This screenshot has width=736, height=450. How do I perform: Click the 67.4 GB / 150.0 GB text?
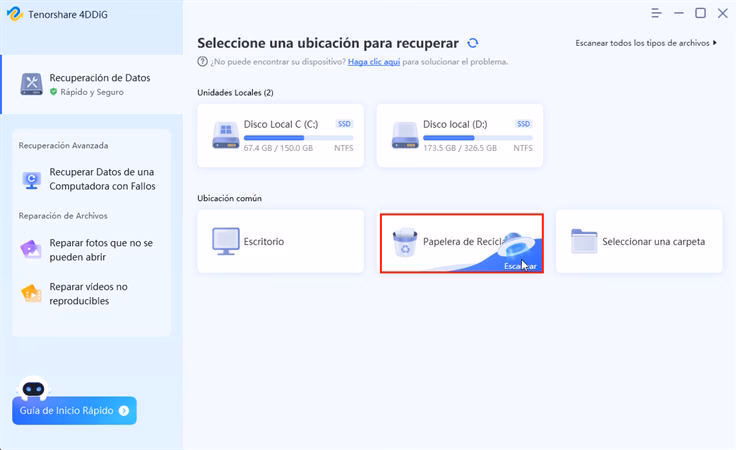click(278, 148)
